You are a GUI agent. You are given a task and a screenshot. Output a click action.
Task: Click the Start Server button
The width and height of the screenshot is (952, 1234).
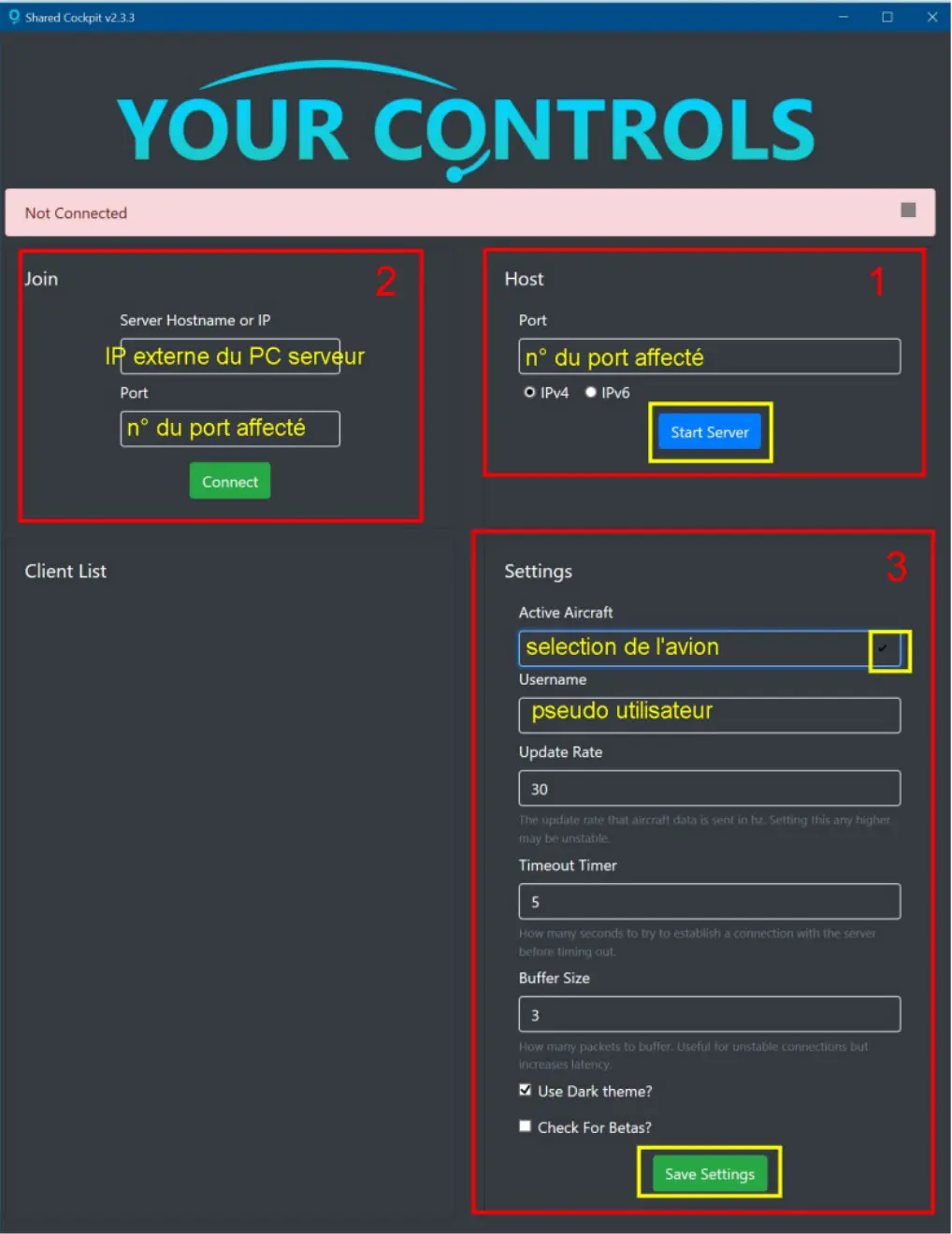710,432
